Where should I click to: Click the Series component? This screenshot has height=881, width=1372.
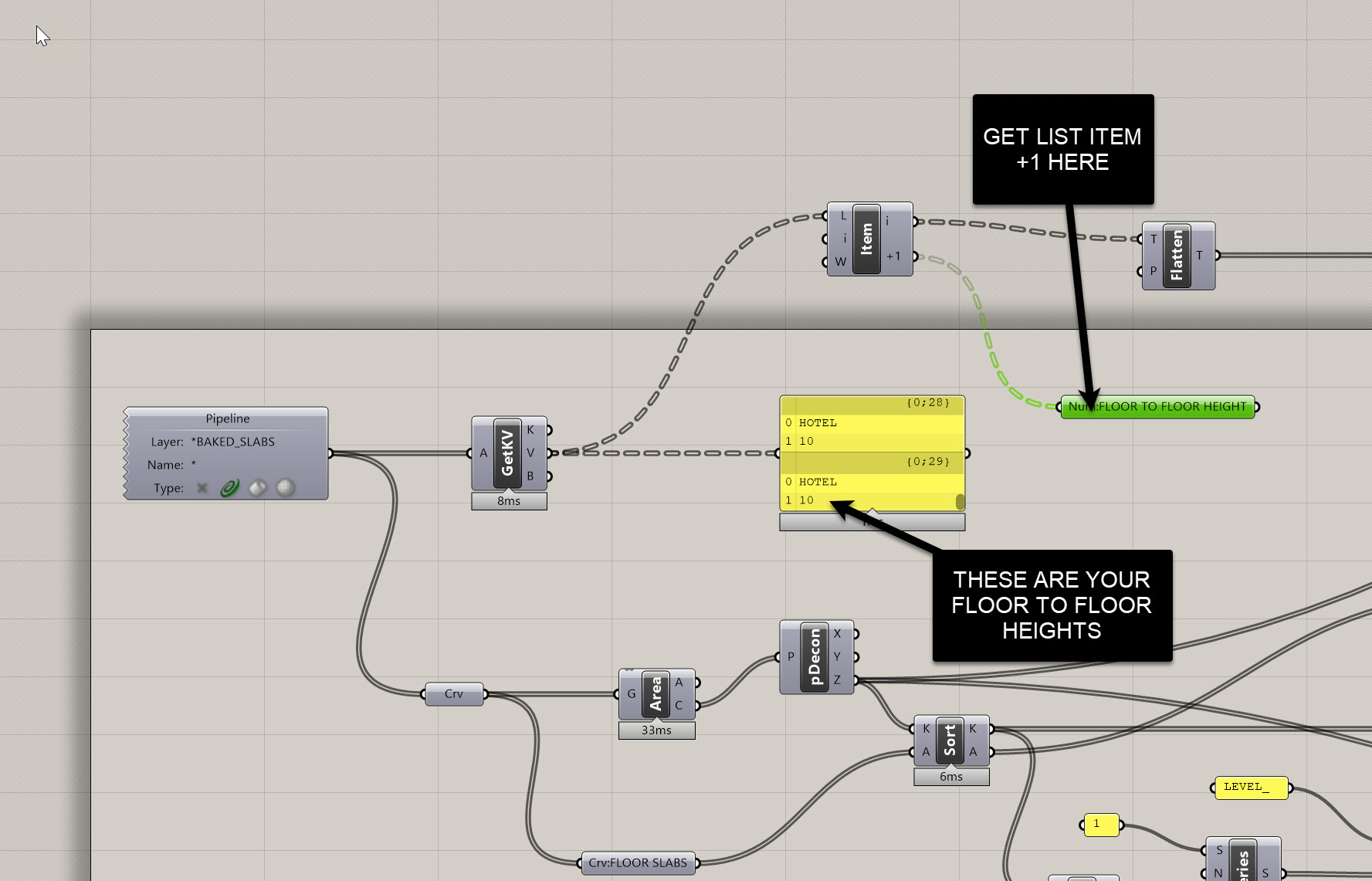pyautogui.click(x=1242, y=861)
